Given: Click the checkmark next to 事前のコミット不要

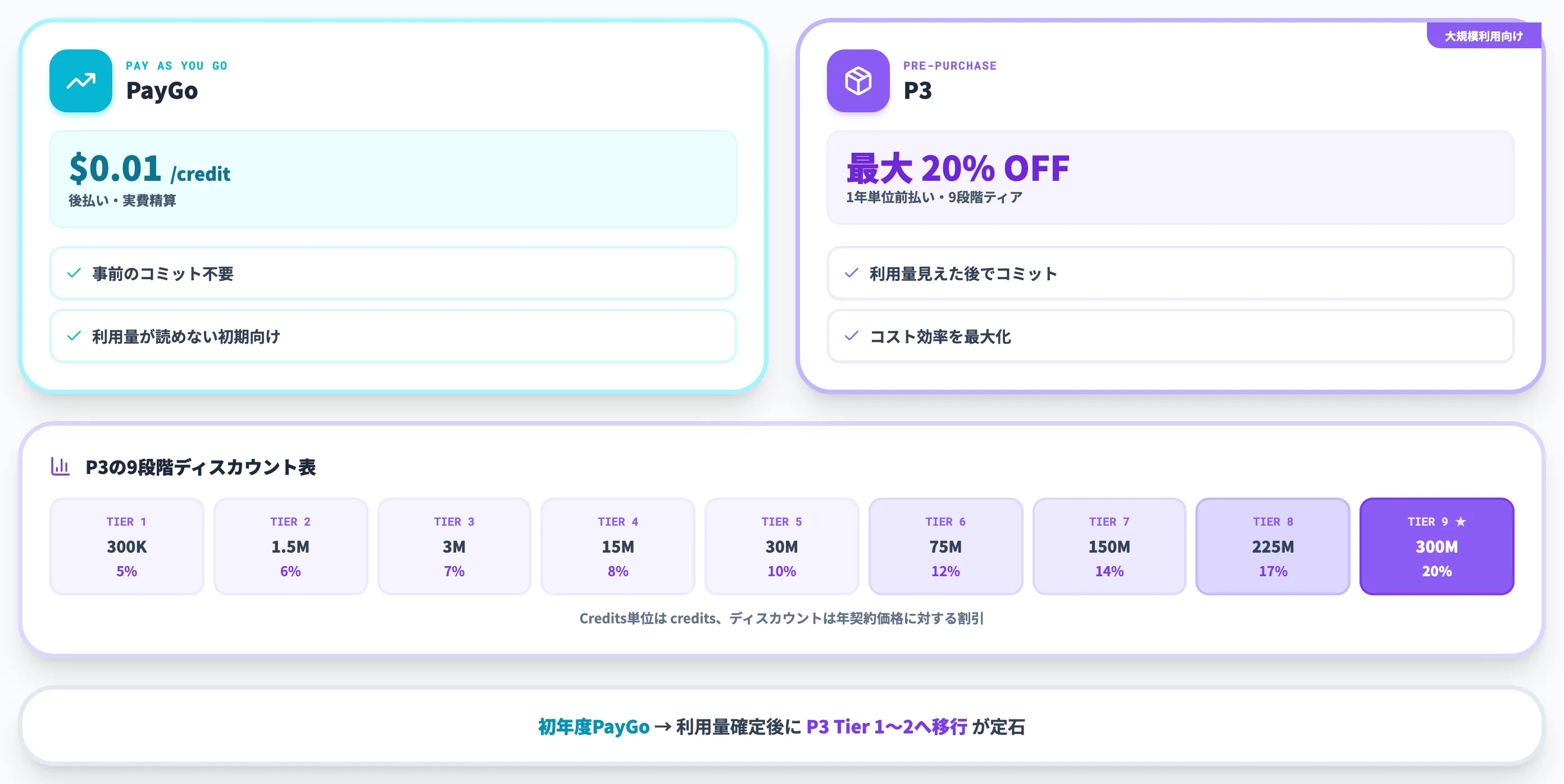Looking at the screenshot, I should click(74, 273).
